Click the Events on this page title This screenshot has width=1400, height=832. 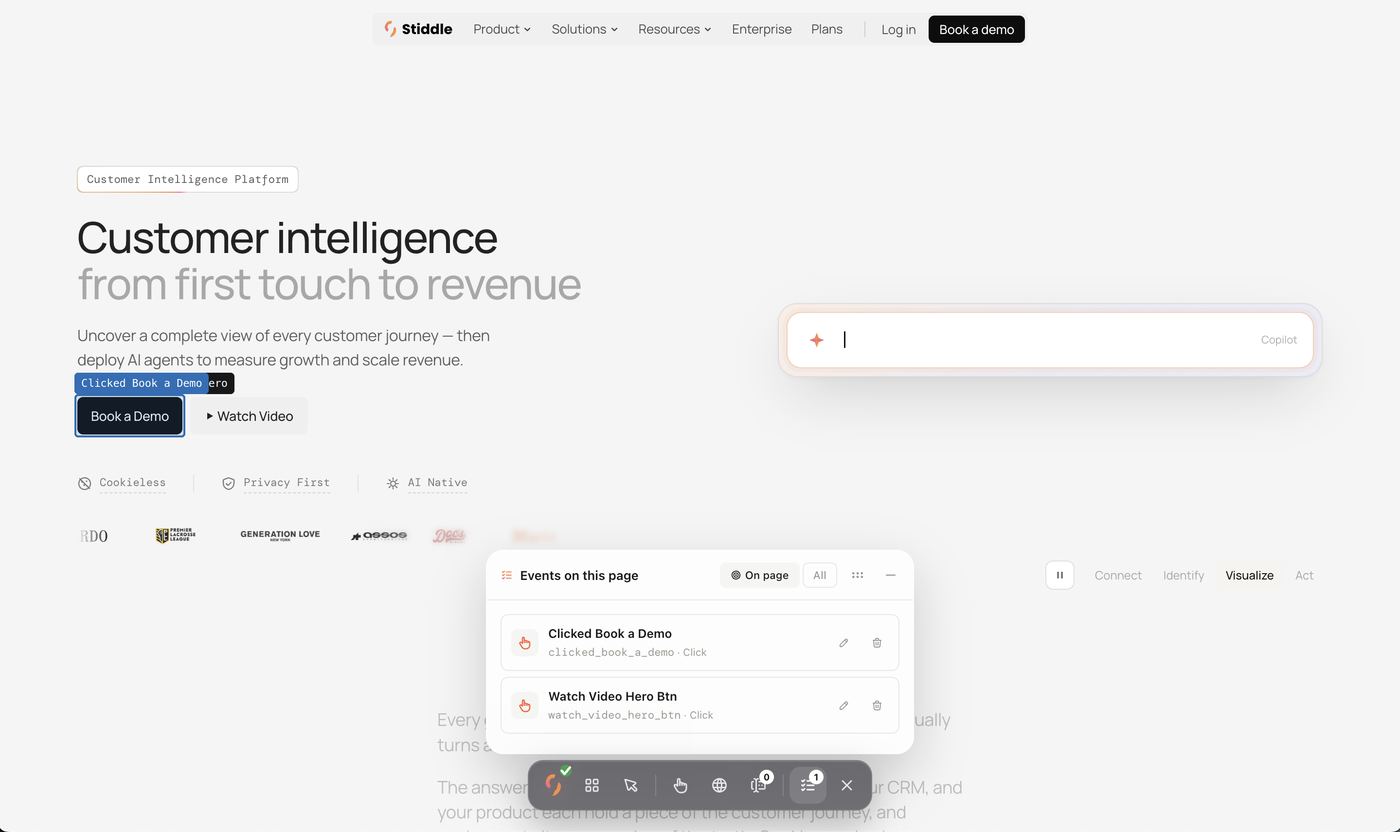click(579, 575)
